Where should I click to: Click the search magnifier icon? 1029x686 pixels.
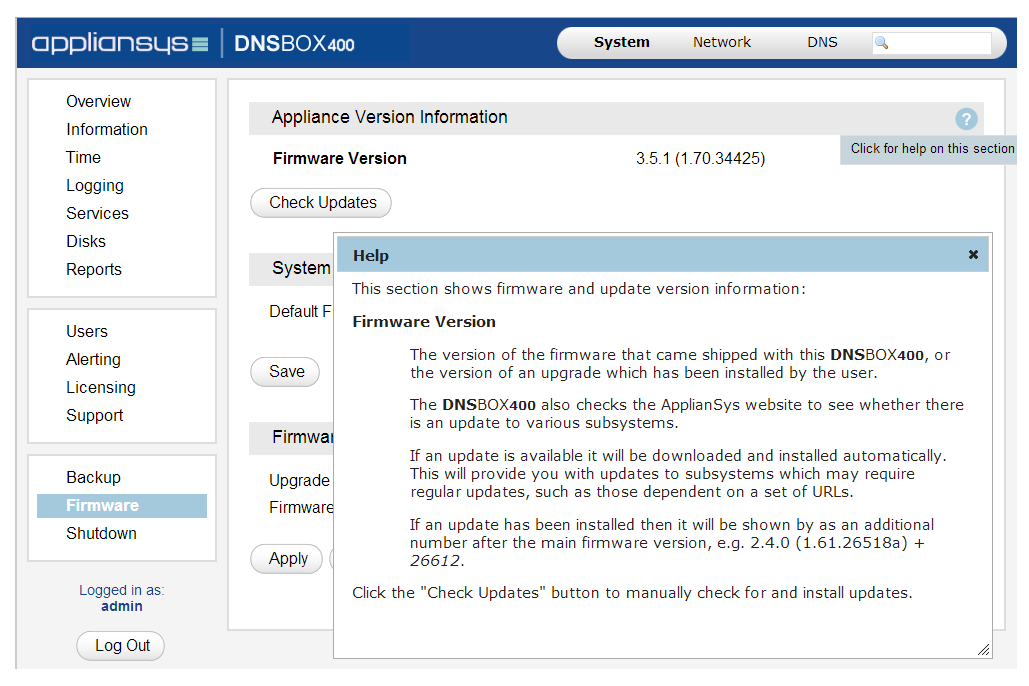tap(882, 43)
